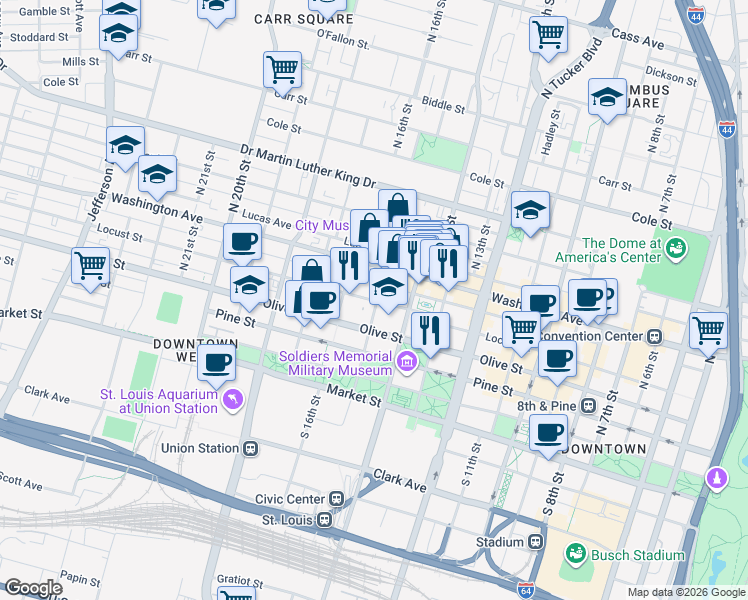Click the 'Dr Martin Luther King Dr' label
This screenshot has height=600, width=748.
pos(308,166)
